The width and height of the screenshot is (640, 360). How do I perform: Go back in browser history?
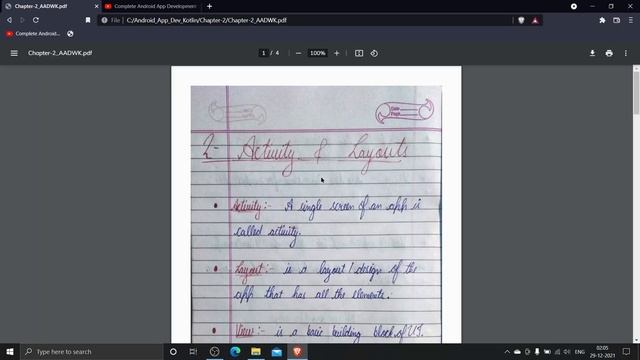[9, 20]
